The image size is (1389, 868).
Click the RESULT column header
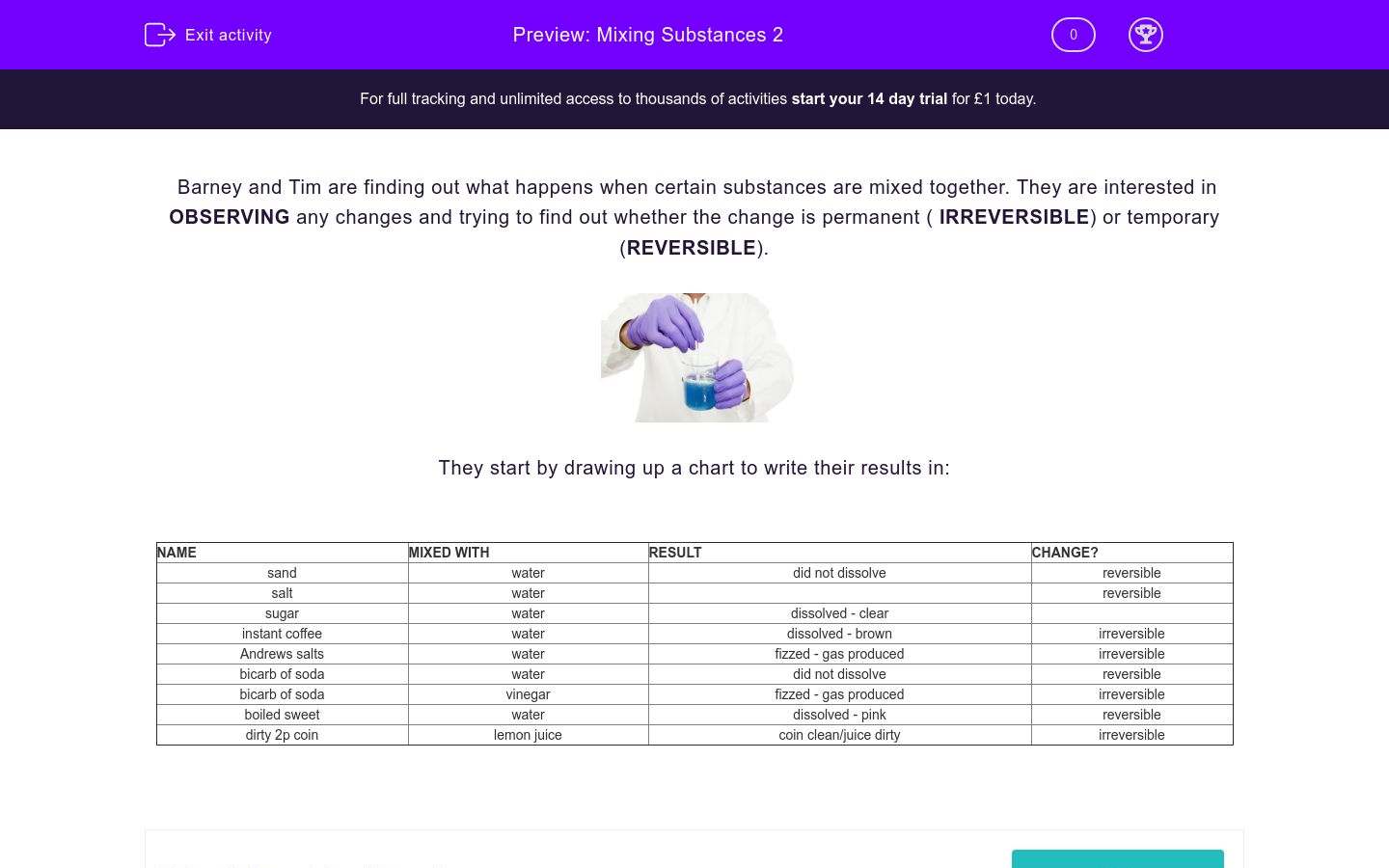click(674, 552)
